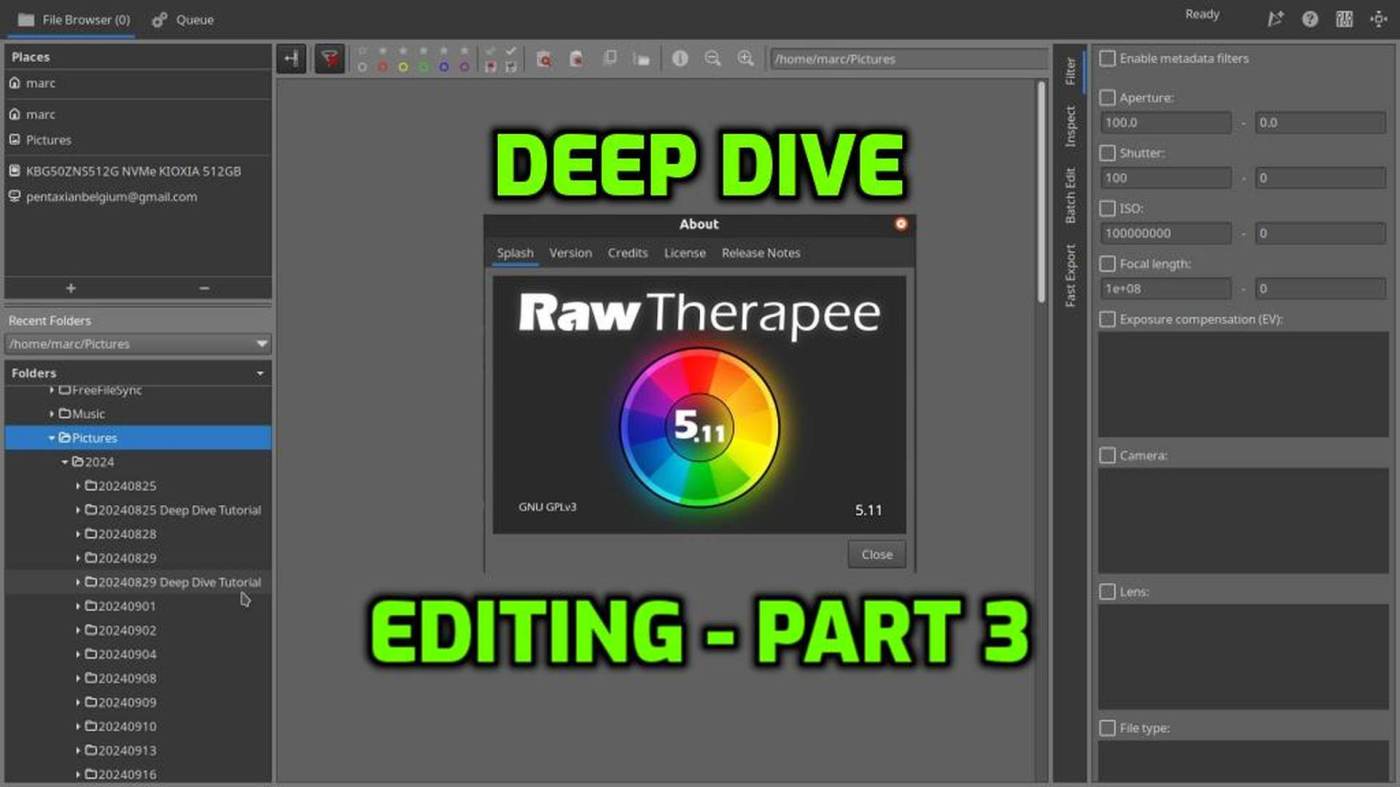
Task: Show recently saved images filter icon
Action: tap(511, 67)
